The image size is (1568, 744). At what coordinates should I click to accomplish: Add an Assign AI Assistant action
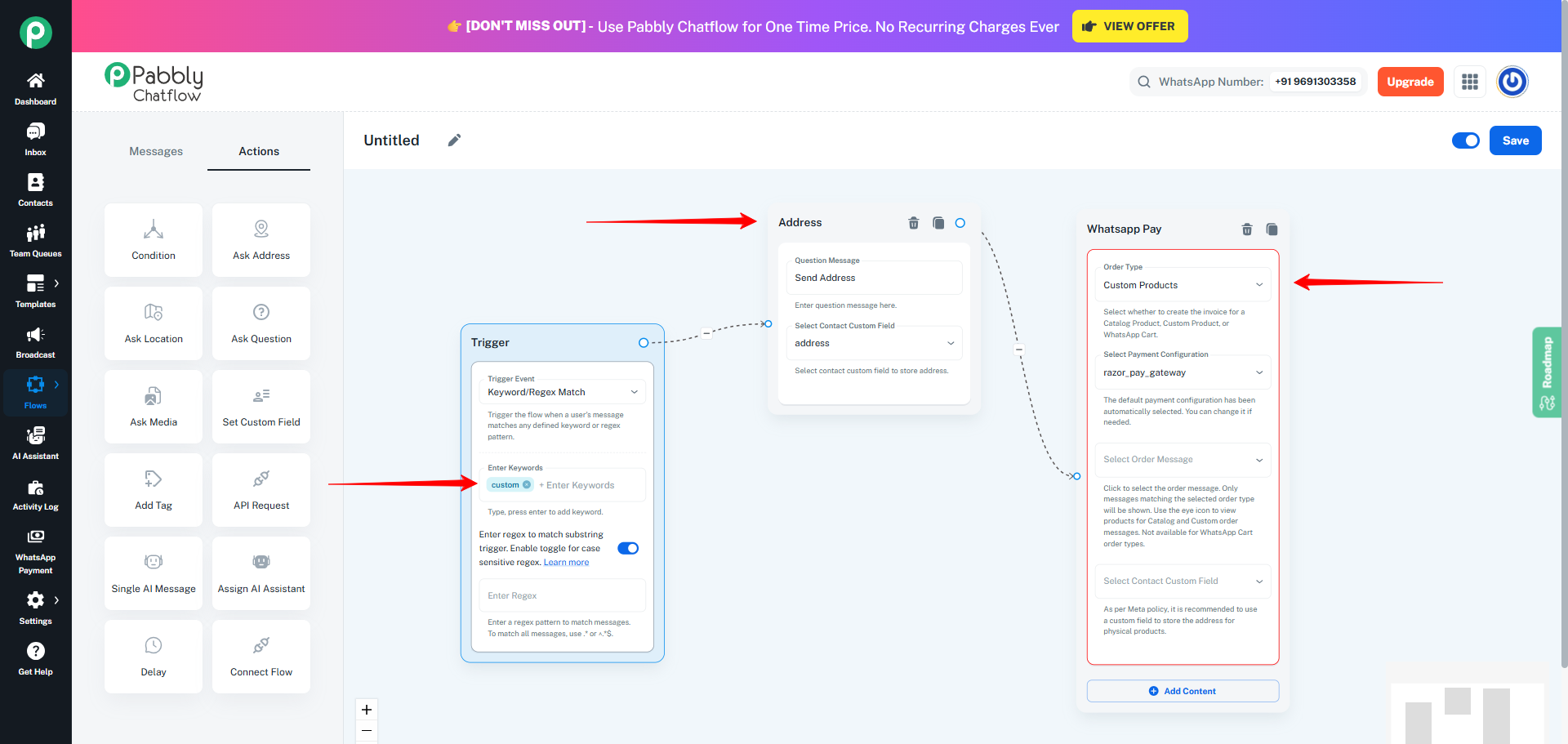click(261, 573)
